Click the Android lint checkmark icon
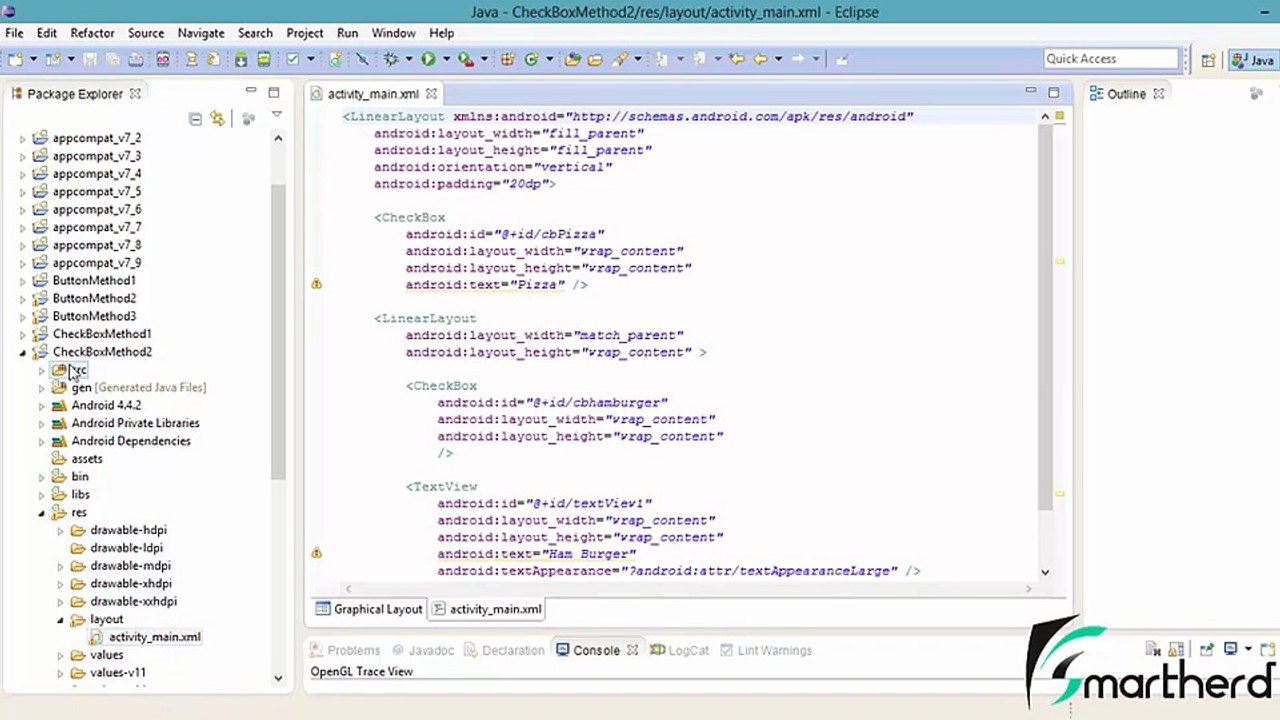The height and width of the screenshot is (720, 1280). pos(293,59)
